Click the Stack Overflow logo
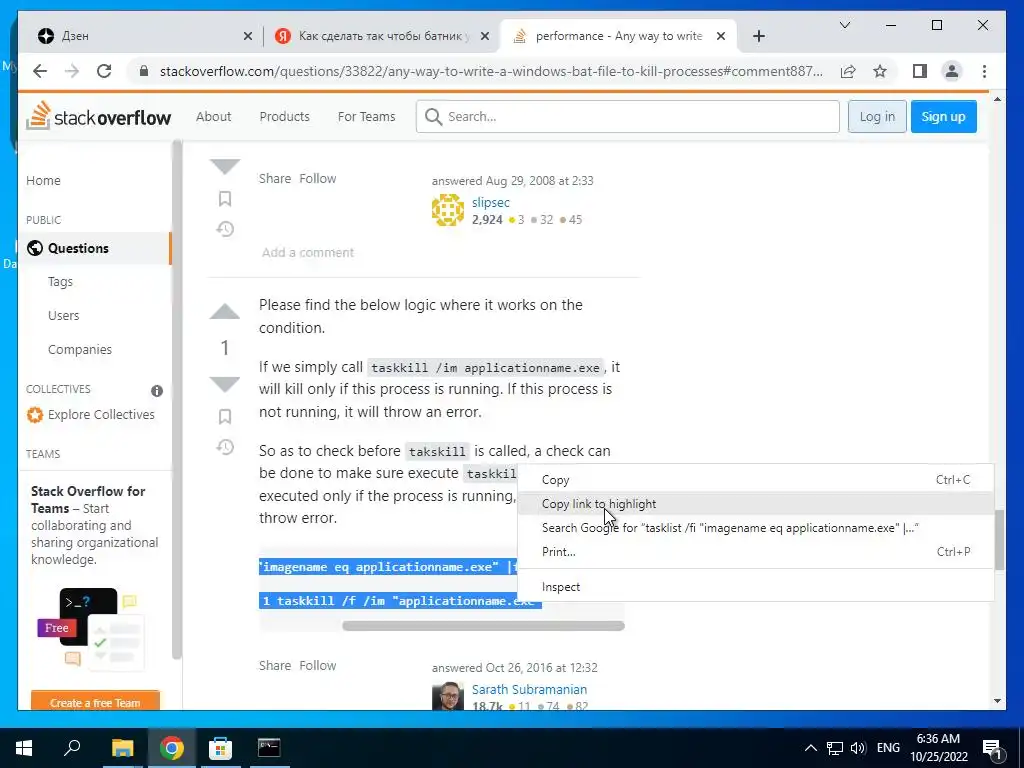1024x768 pixels. pyautogui.click(x=99, y=116)
